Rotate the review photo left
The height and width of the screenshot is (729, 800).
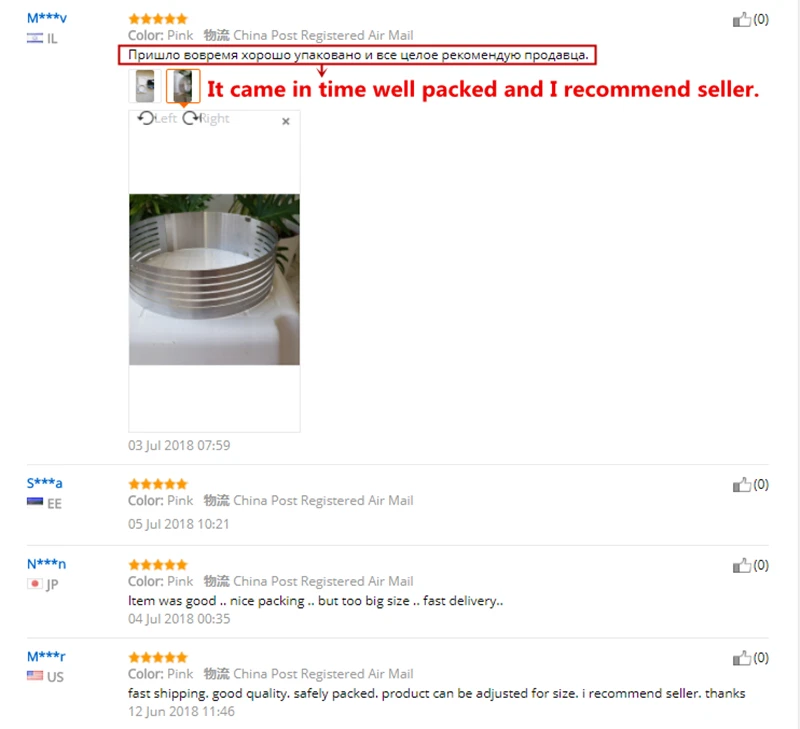(x=157, y=118)
